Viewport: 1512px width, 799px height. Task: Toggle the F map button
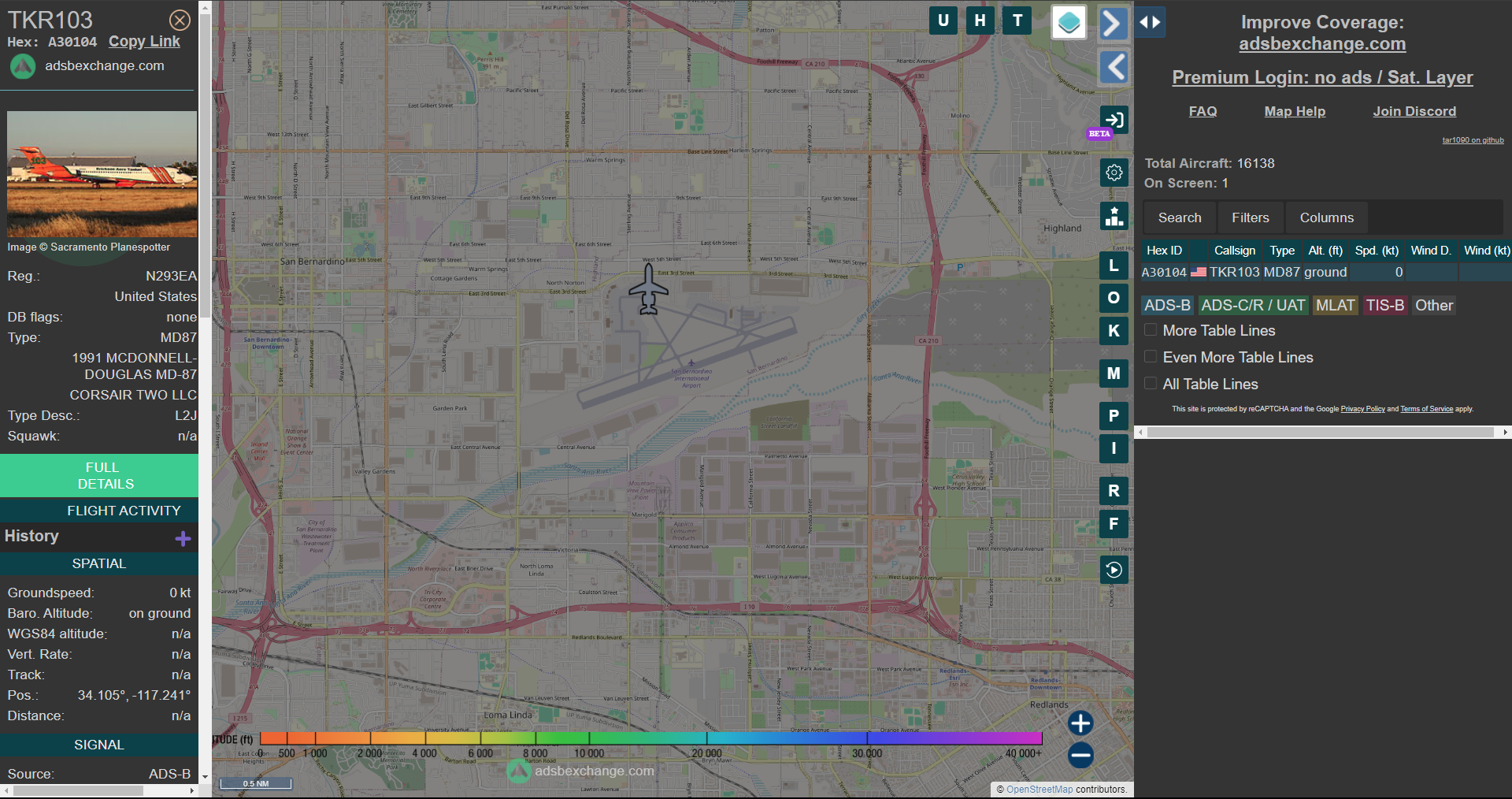pos(1114,524)
